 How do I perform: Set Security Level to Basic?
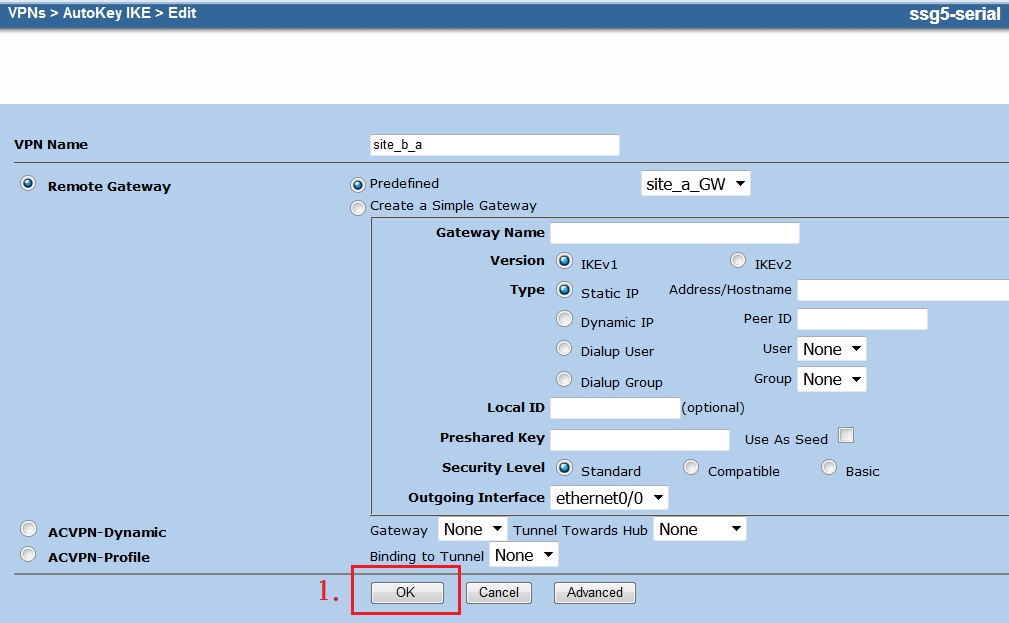click(x=828, y=468)
